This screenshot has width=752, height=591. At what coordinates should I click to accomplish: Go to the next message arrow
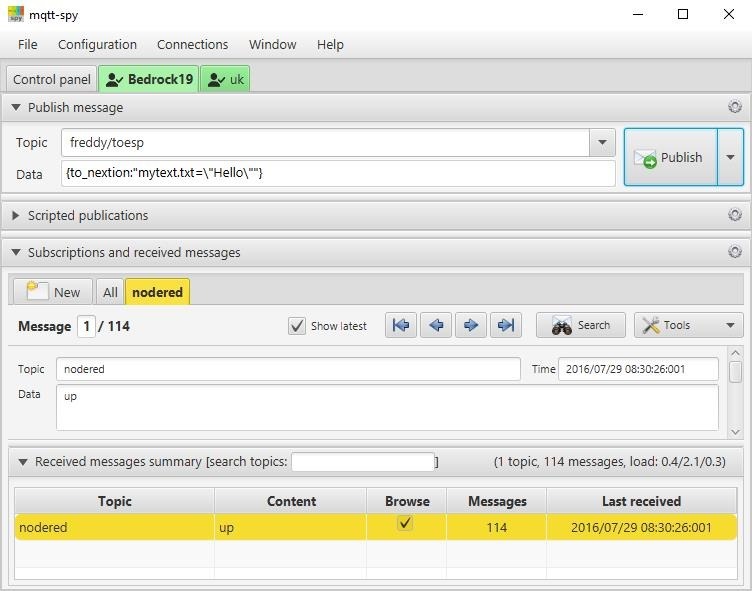pos(471,325)
